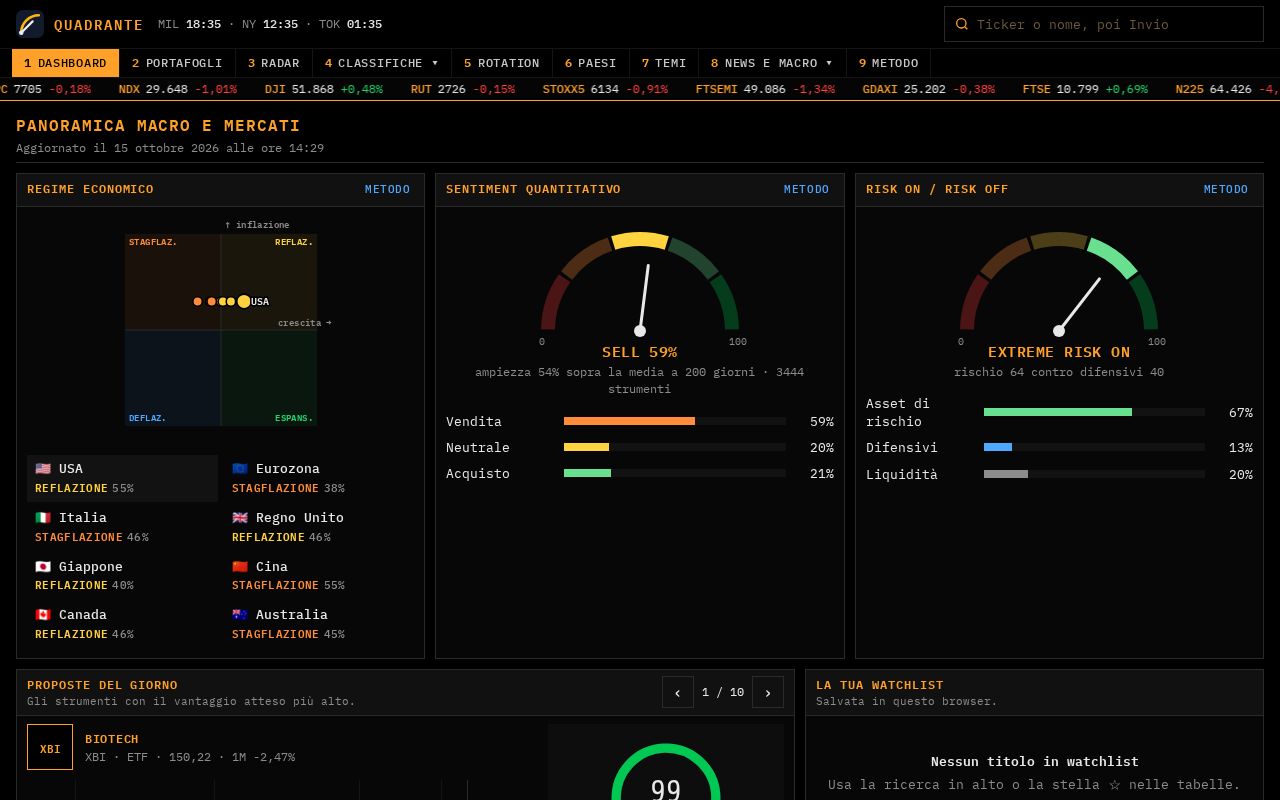1280x800 pixels.
Task: Open the Classifiche dropdown menu
Action: pyautogui.click(x=382, y=63)
